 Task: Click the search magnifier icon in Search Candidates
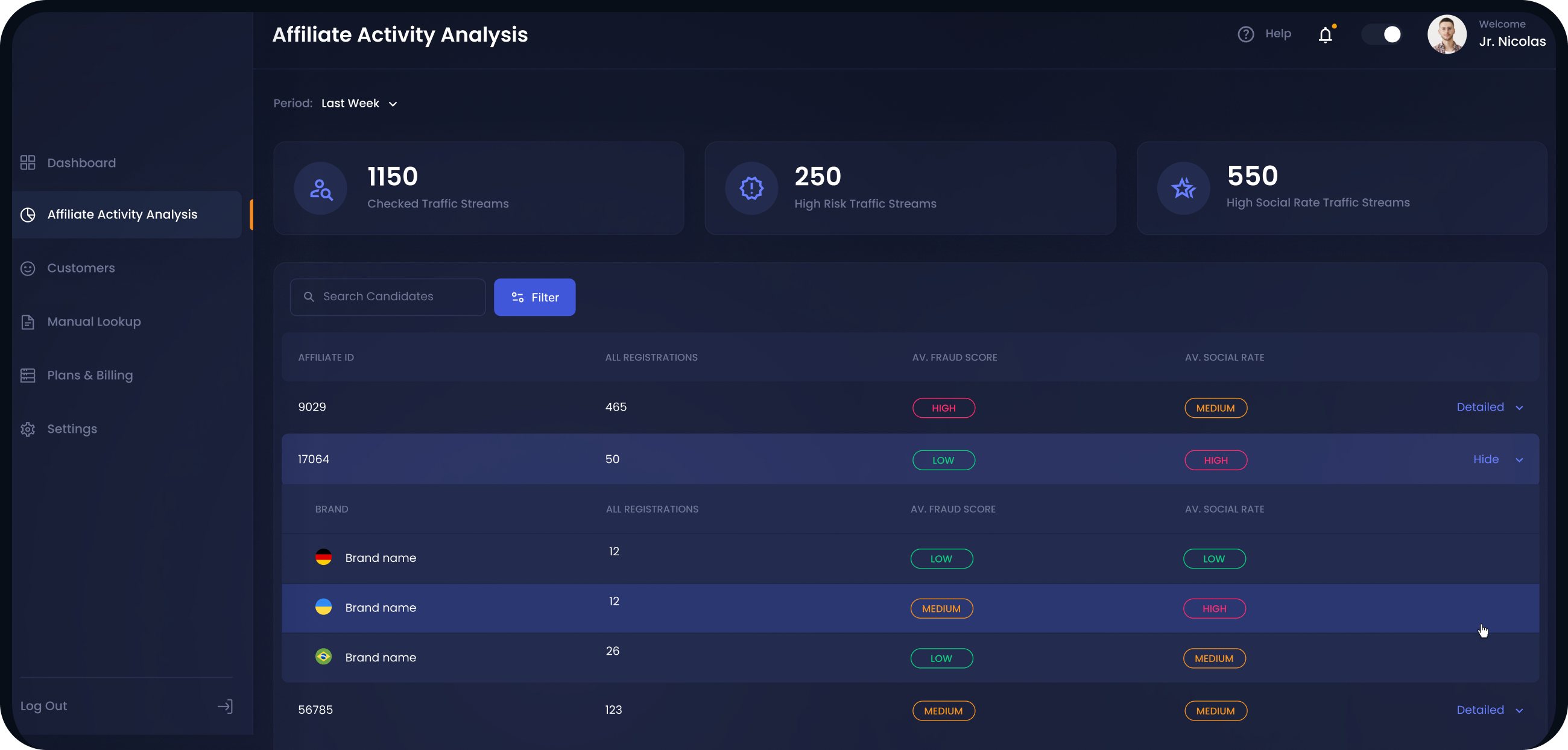click(x=309, y=297)
